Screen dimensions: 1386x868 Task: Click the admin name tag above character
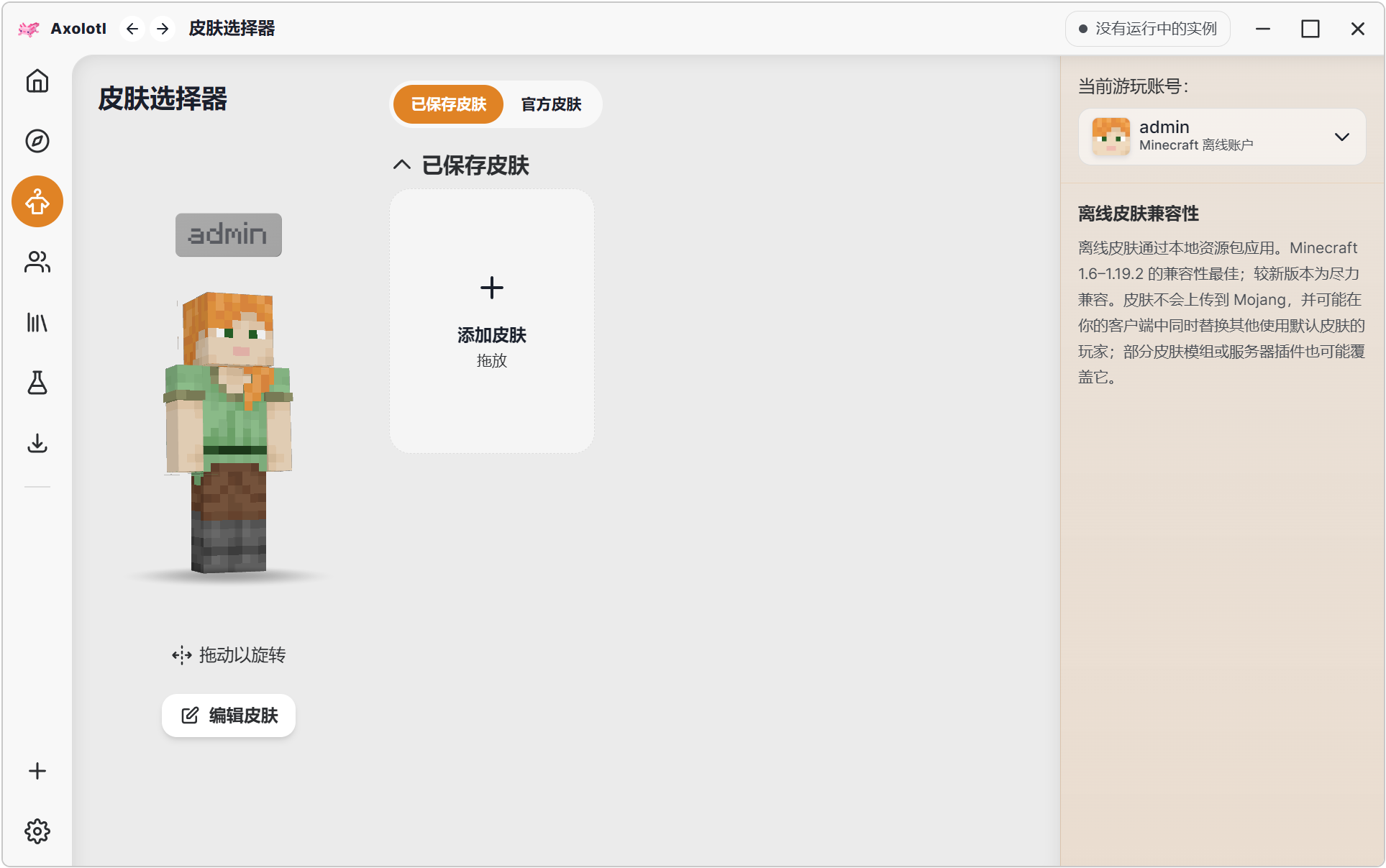coord(229,234)
